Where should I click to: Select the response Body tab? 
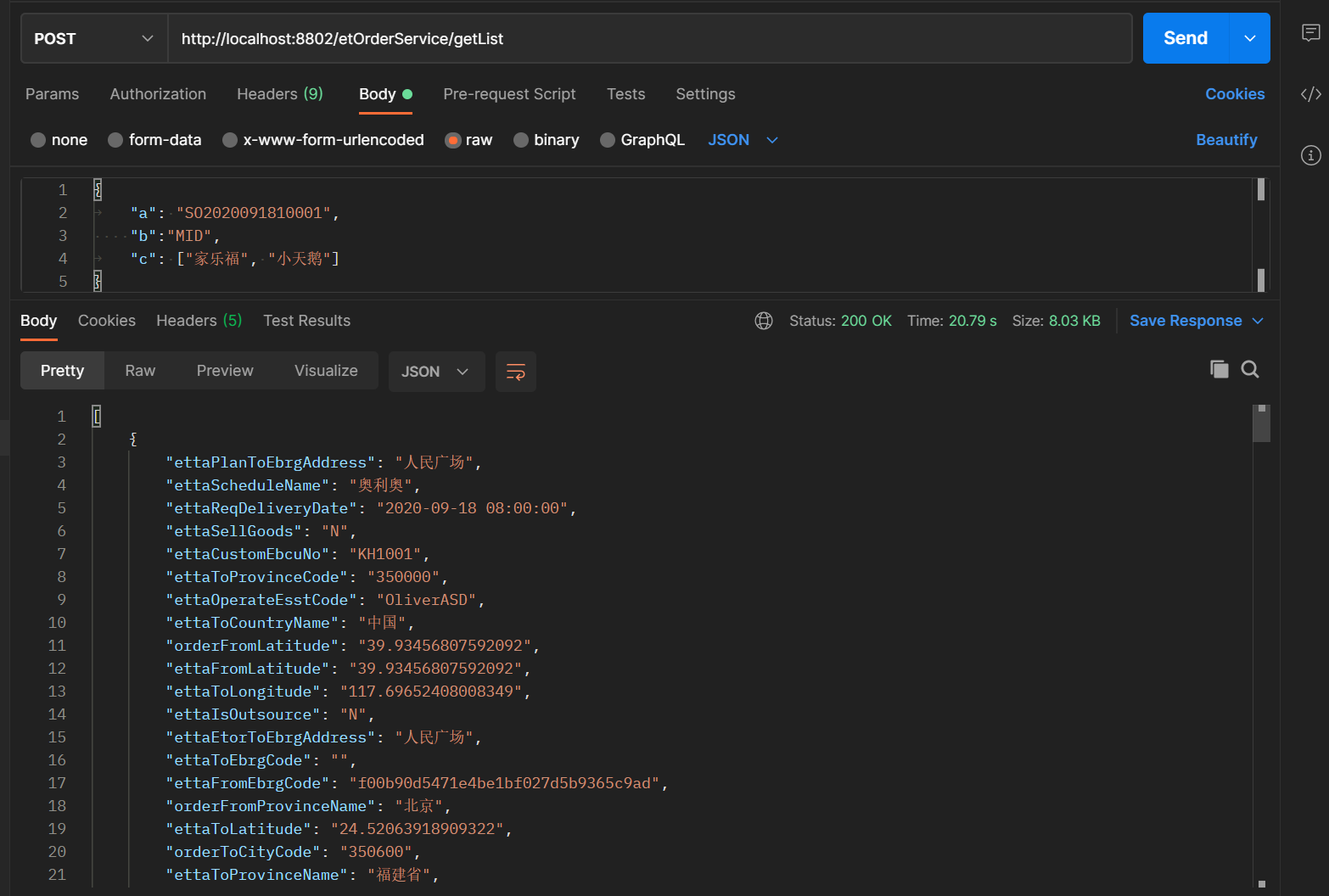click(x=38, y=321)
